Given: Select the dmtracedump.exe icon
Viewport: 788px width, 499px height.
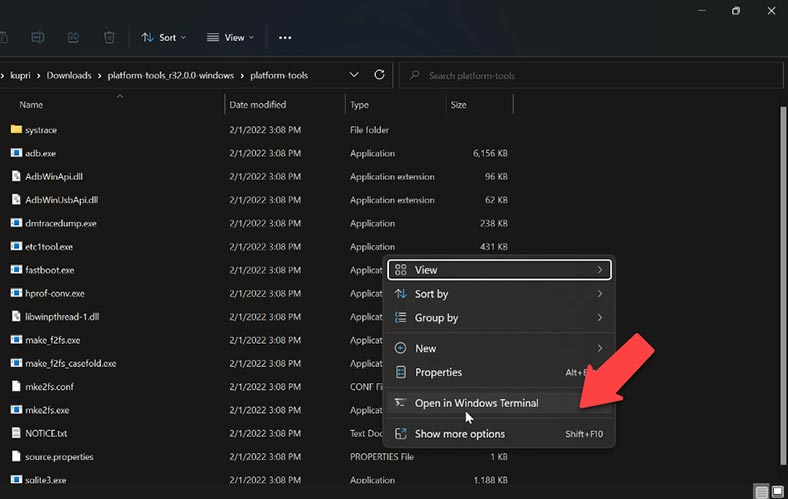Looking at the screenshot, I should coord(16,223).
